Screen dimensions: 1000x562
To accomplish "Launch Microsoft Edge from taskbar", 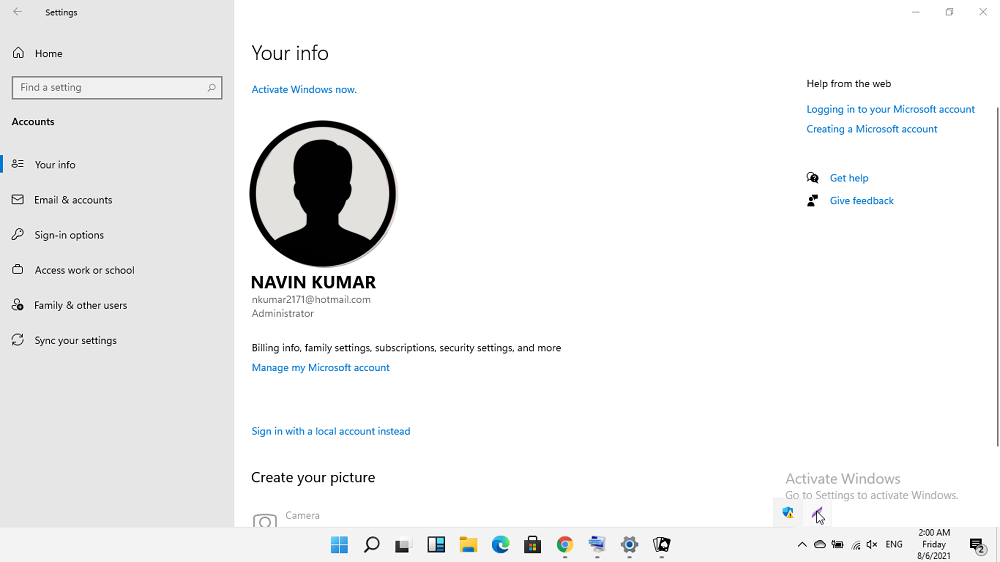I will [x=500, y=545].
